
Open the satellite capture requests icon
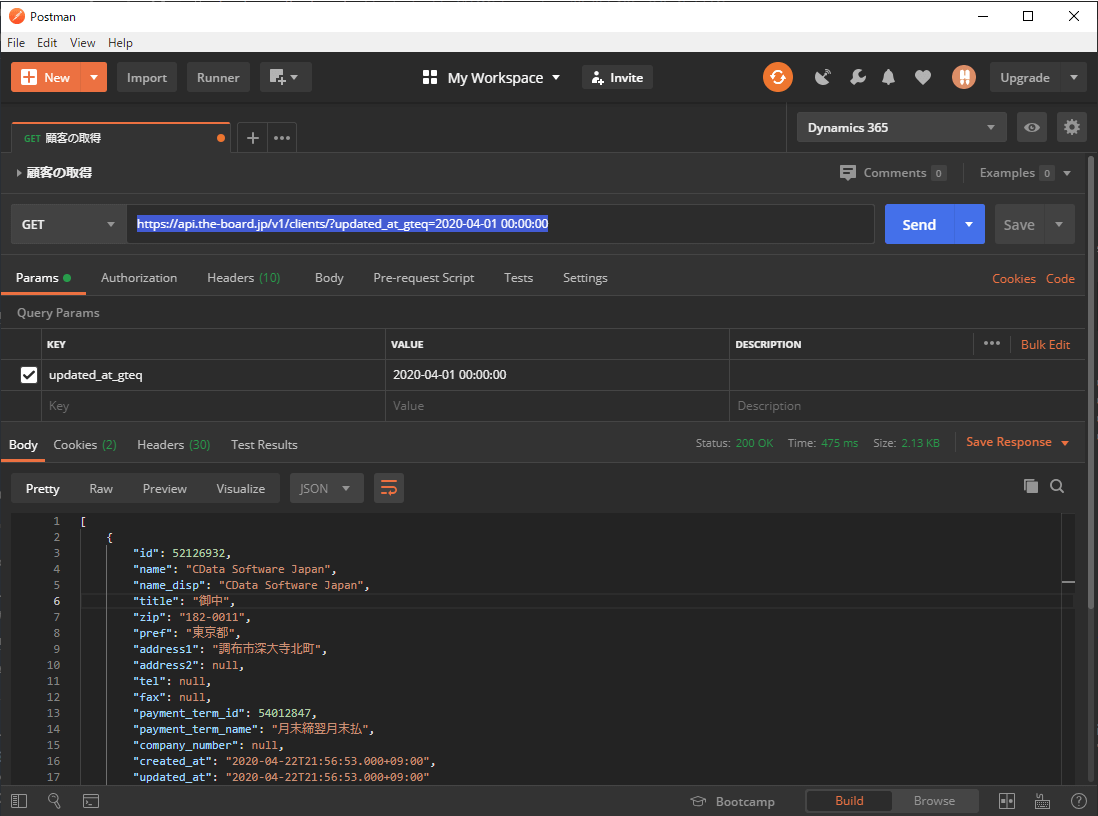point(823,77)
